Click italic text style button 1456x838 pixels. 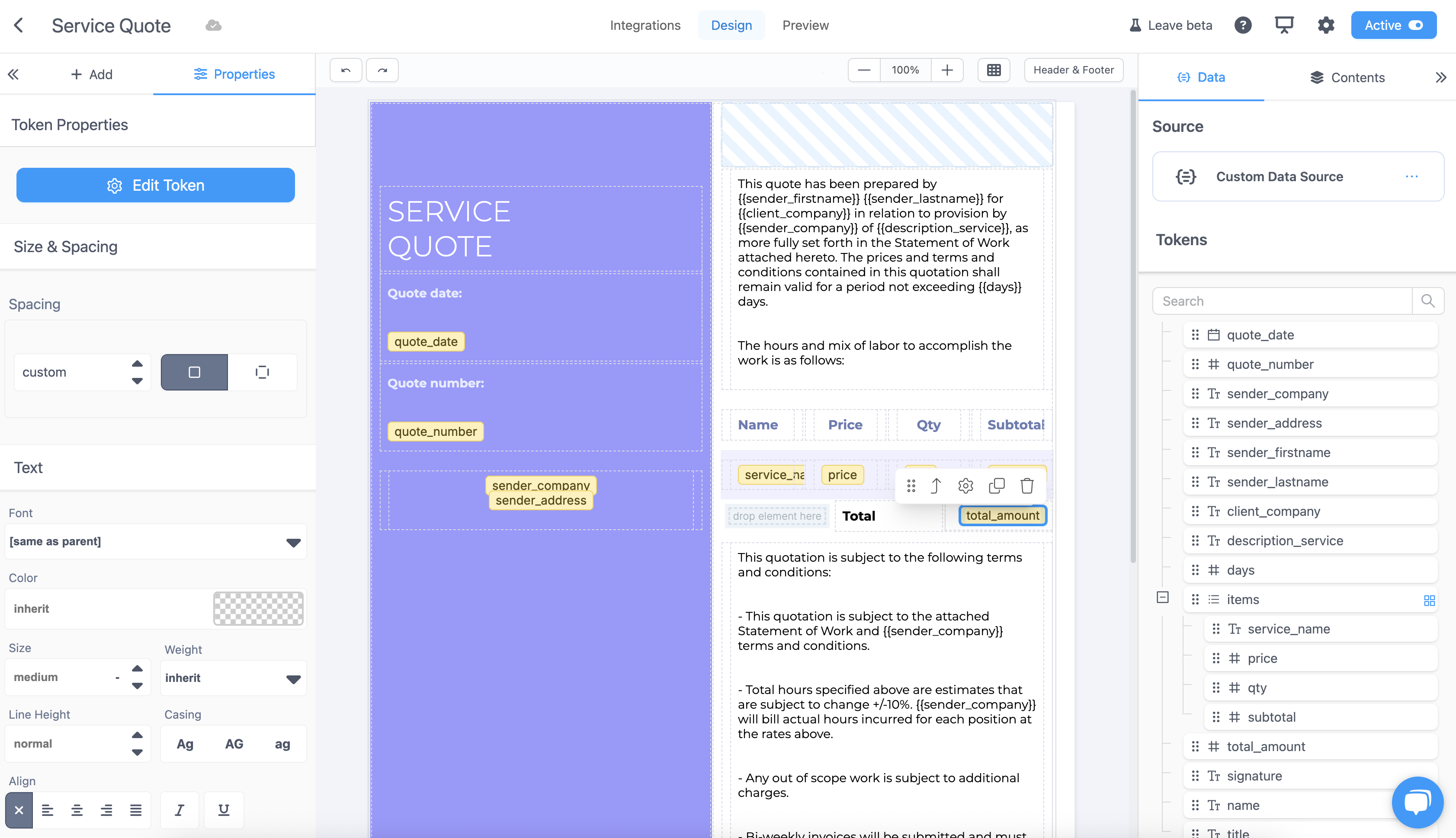pos(179,810)
